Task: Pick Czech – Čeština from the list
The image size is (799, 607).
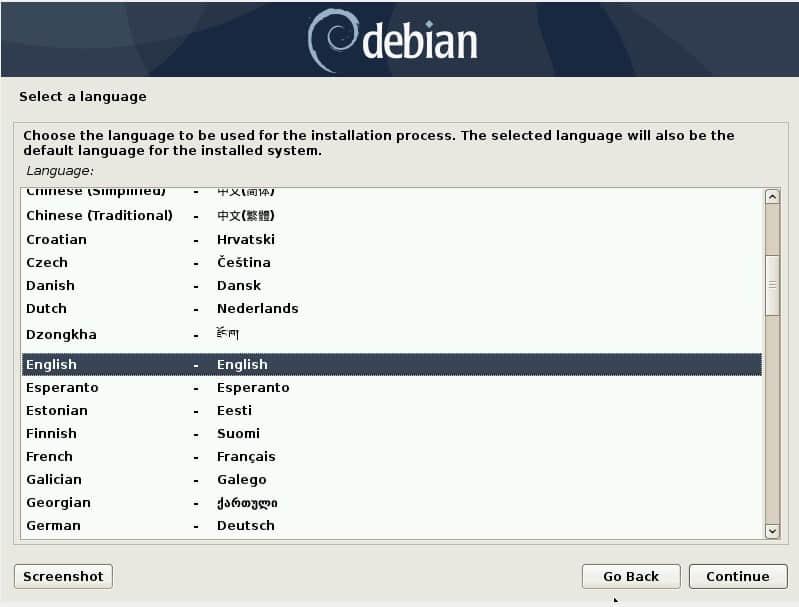Action: tap(390, 263)
